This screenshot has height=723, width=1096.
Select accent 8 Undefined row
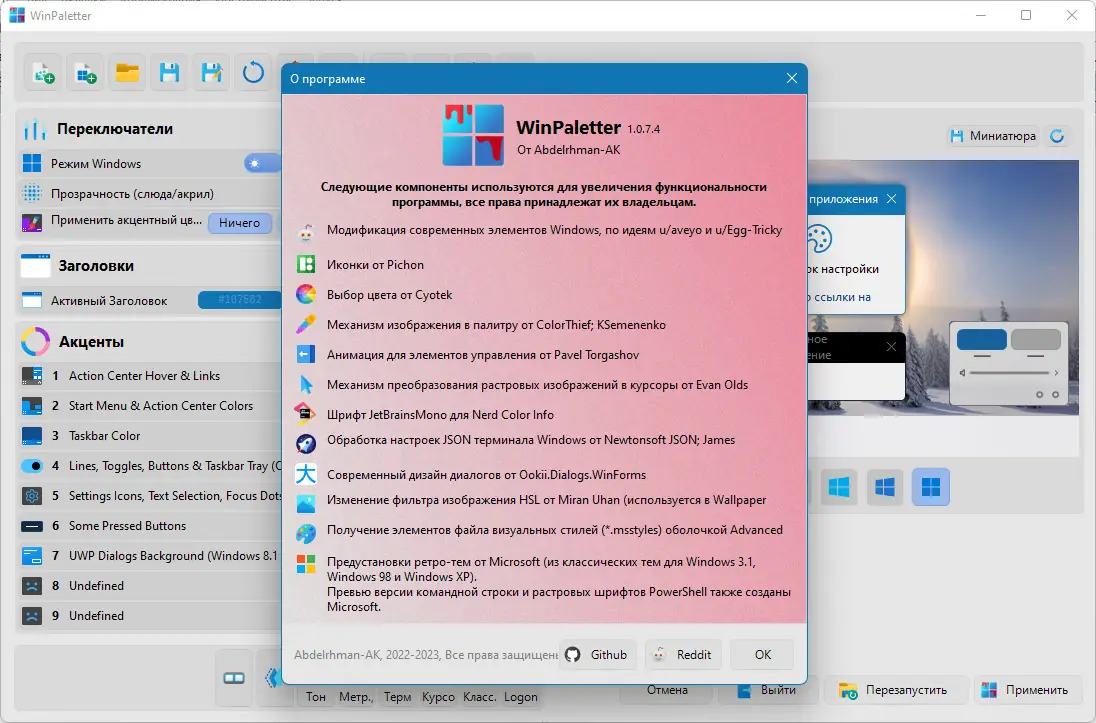[x=150, y=586]
